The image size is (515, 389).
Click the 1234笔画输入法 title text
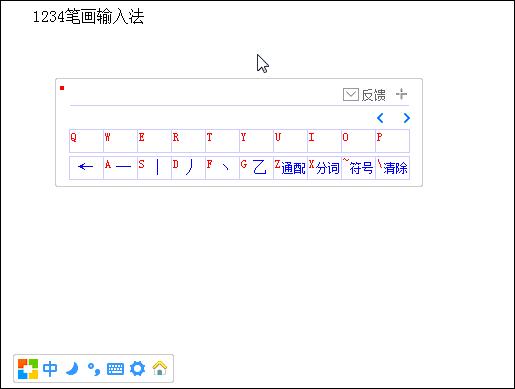click(88, 17)
